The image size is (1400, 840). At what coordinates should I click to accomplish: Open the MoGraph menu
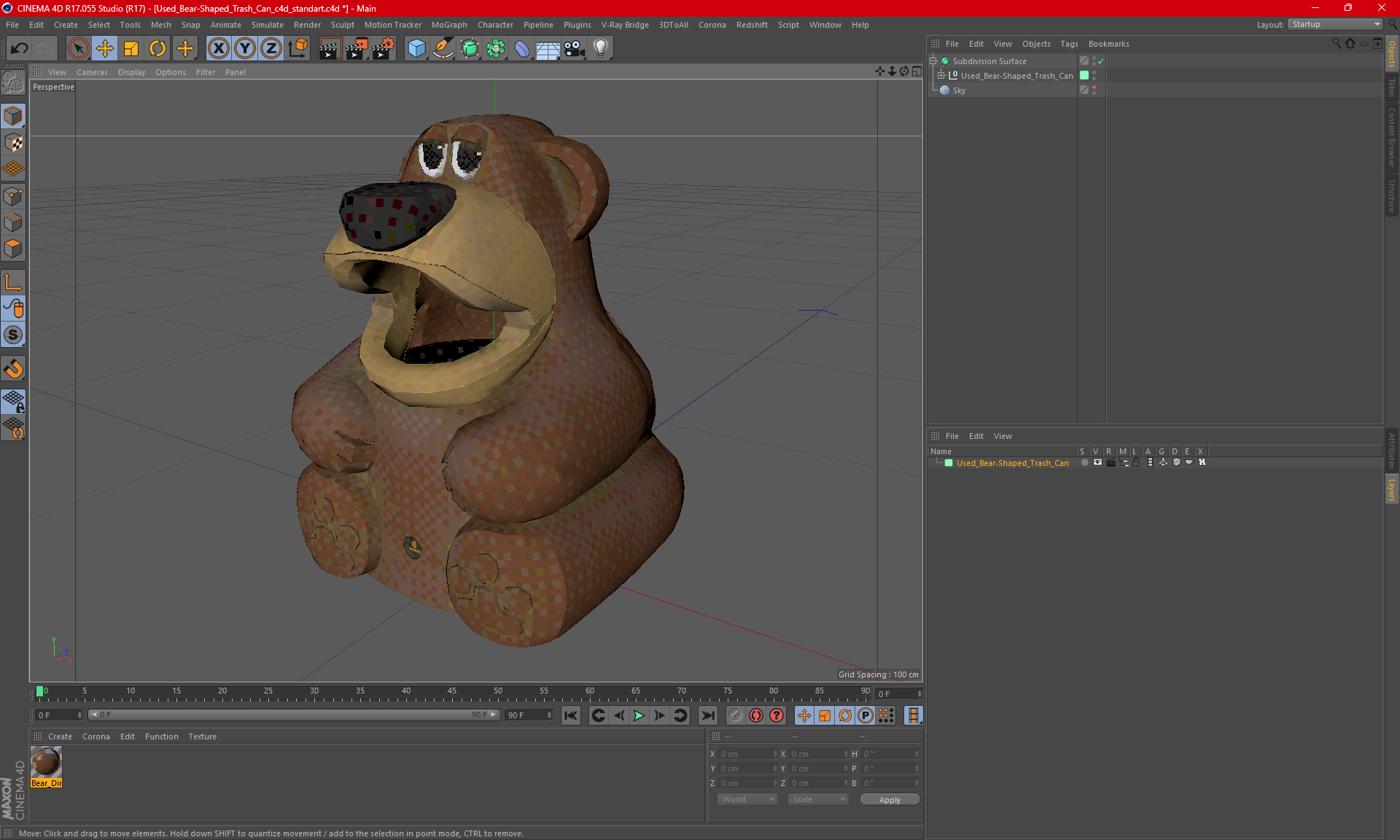coord(449,25)
